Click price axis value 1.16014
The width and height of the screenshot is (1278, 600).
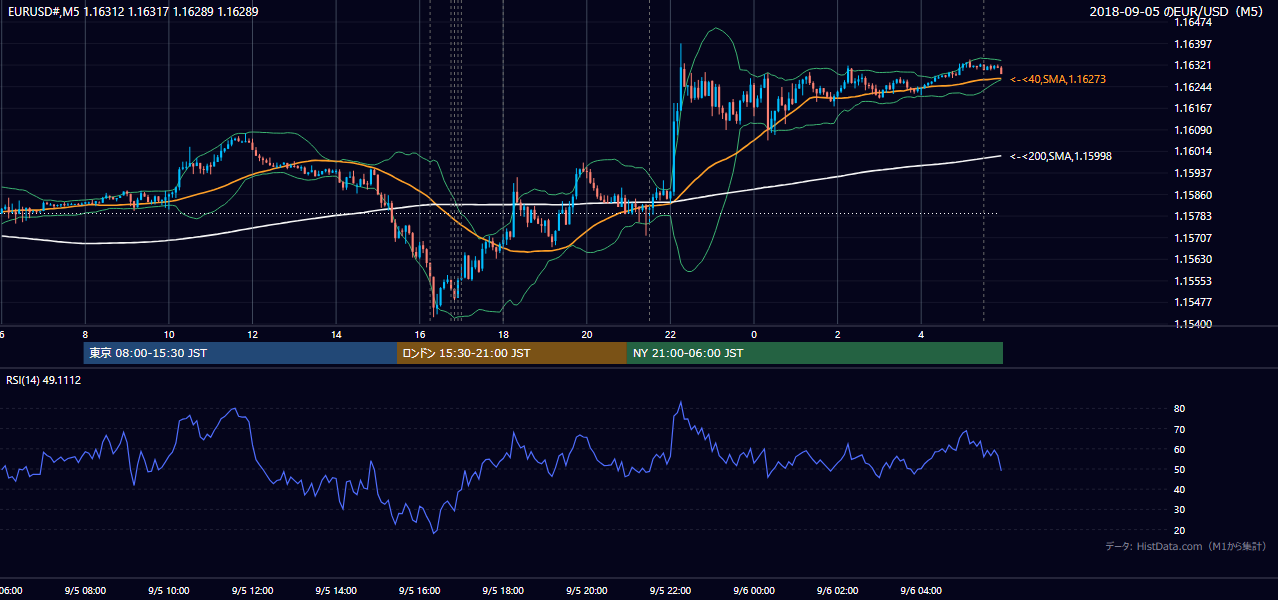[1192, 152]
